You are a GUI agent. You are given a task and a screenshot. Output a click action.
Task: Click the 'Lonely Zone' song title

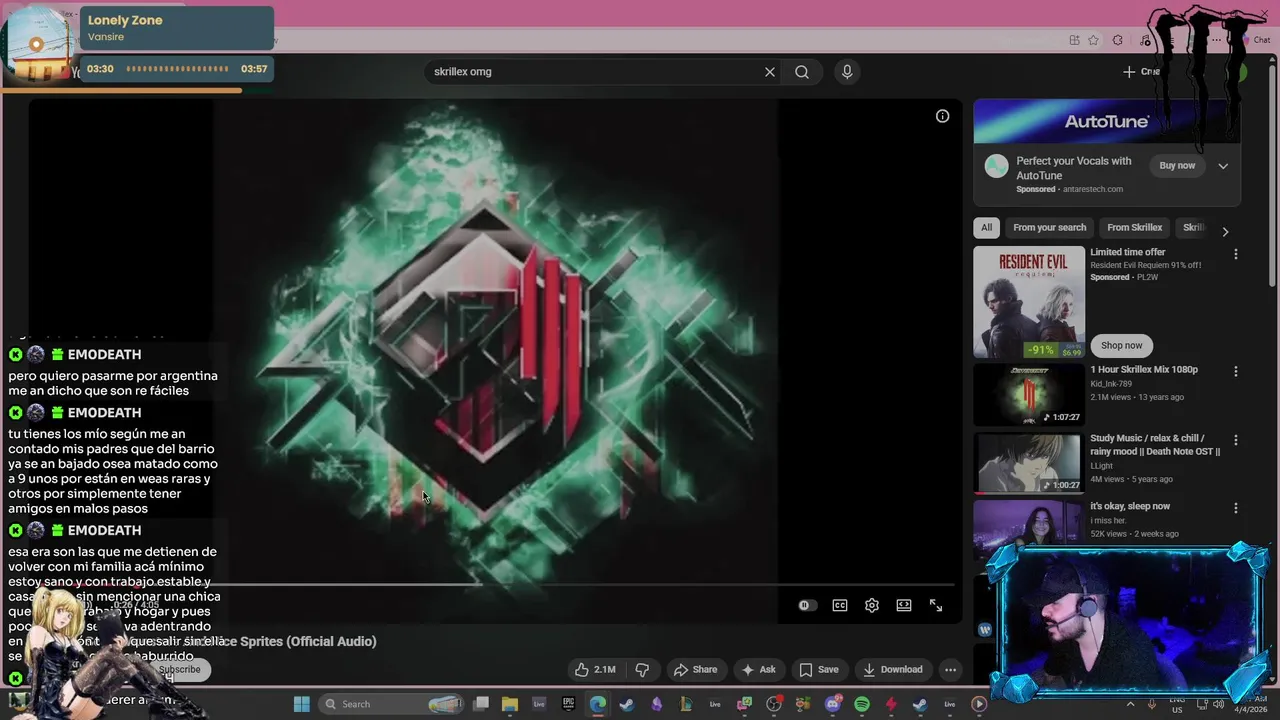125,20
